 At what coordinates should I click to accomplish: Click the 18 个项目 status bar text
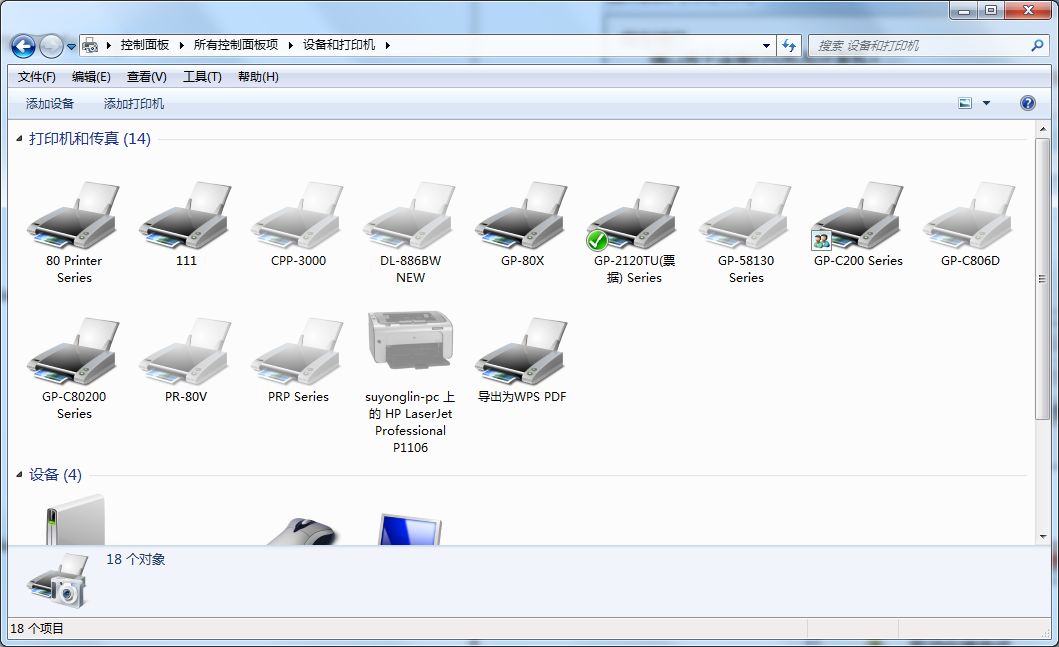click(36, 628)
